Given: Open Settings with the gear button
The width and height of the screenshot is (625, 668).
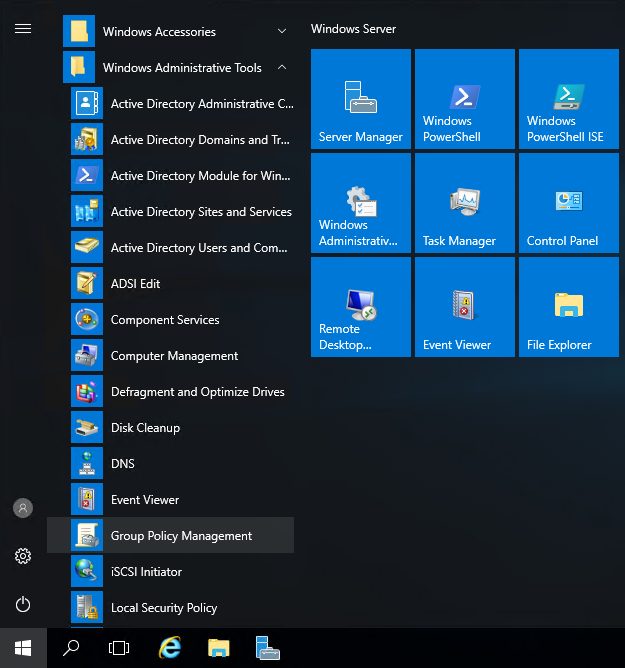Looking at the screenshot, I should tap(23, 556).
